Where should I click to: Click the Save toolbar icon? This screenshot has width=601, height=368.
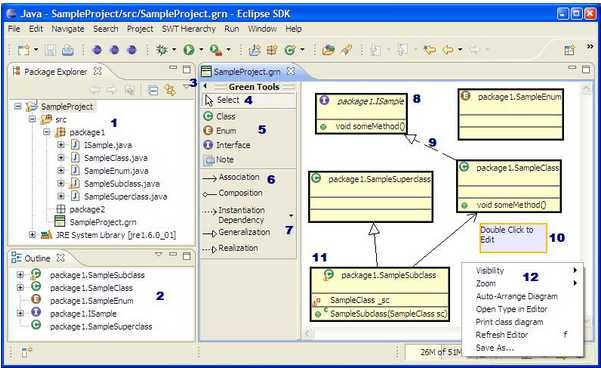coord(51,50)
